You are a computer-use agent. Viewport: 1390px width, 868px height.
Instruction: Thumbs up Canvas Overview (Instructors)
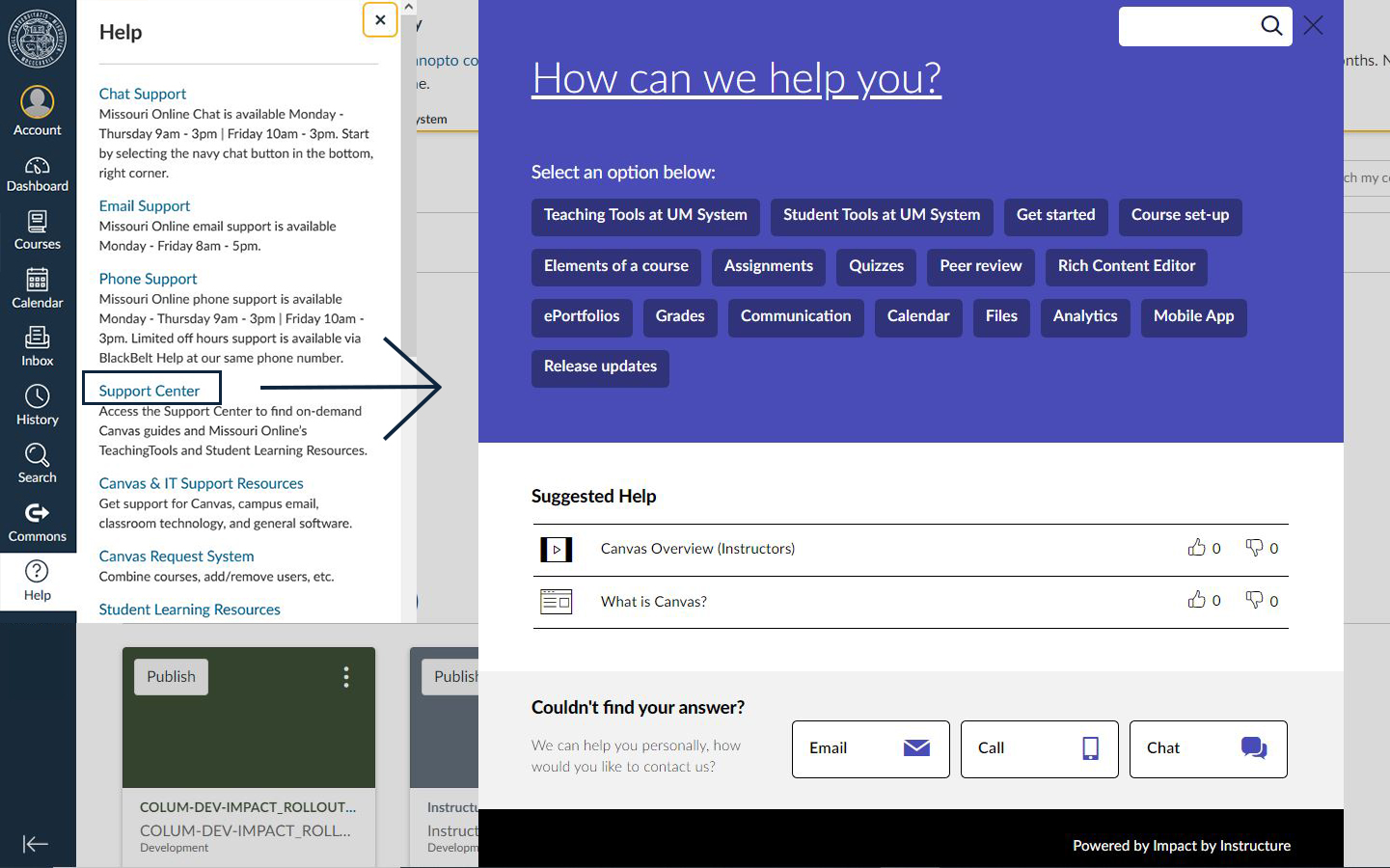click(x=1196, y=548)
